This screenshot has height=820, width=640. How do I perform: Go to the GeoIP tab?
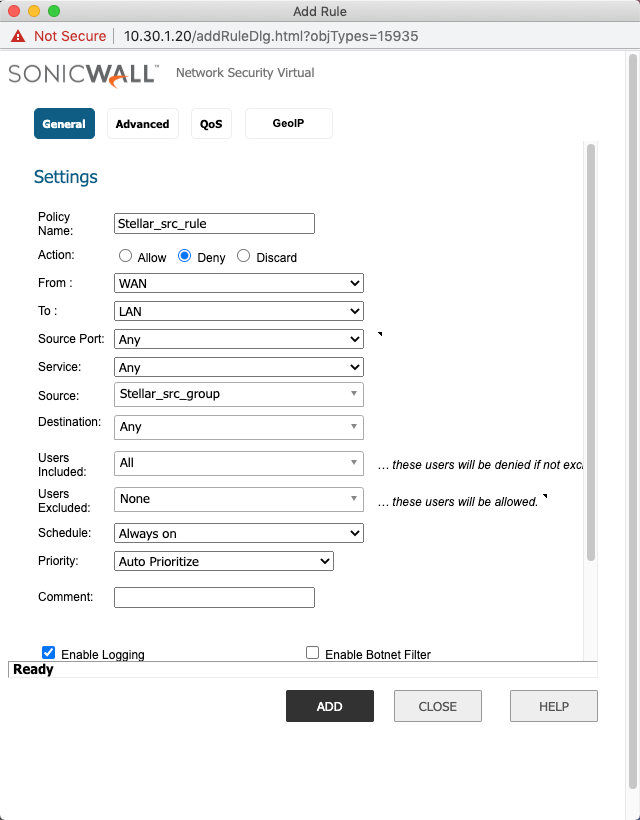288,124
